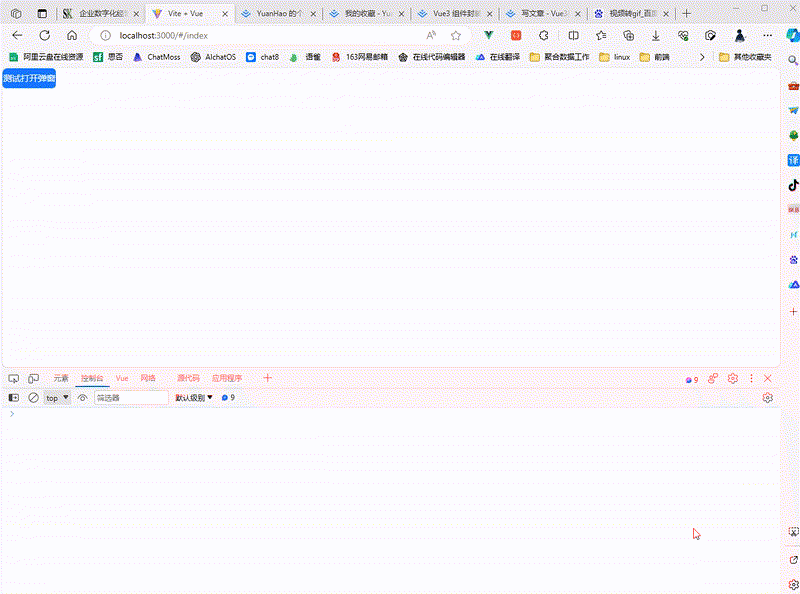The width and height of the screenshot is (800, 594).
Task: Open the device toolbar toggle in DevTools
Action: click(x=33, y=378)
